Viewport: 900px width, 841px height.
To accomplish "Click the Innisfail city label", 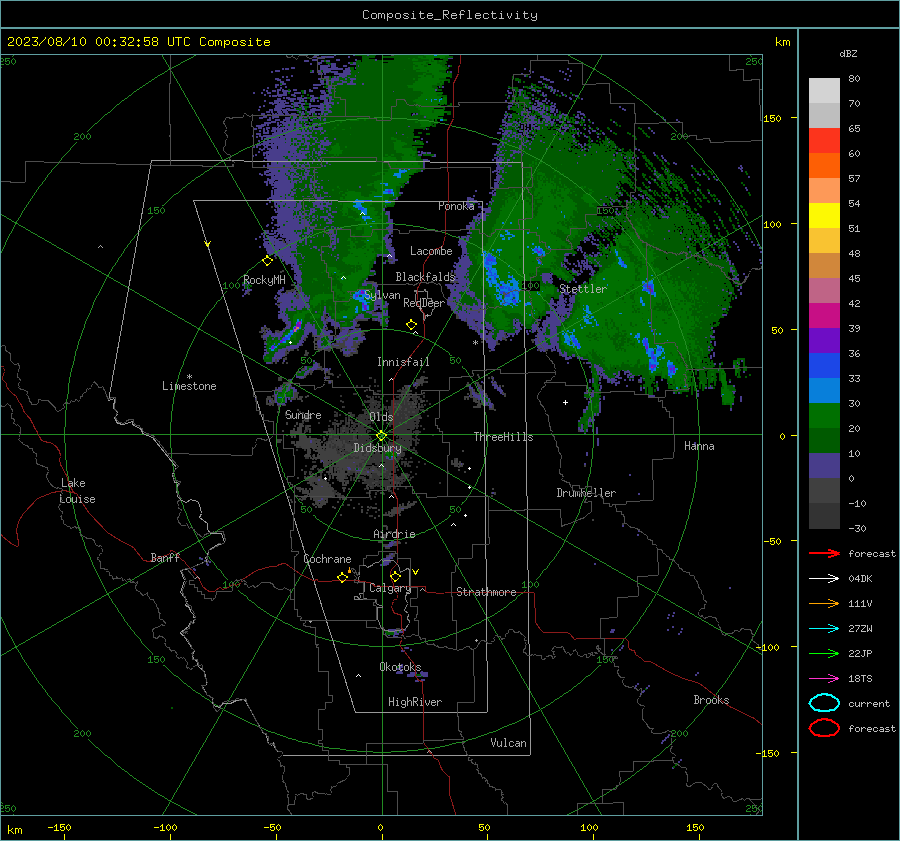I will click(403, 362).
